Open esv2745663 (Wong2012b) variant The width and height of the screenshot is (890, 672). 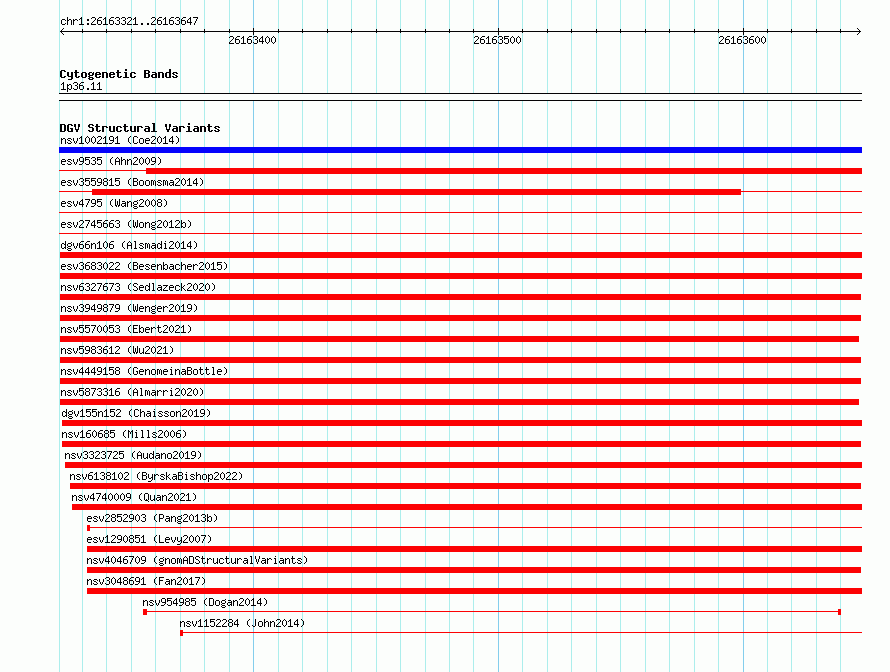click(x=126, y=224)
